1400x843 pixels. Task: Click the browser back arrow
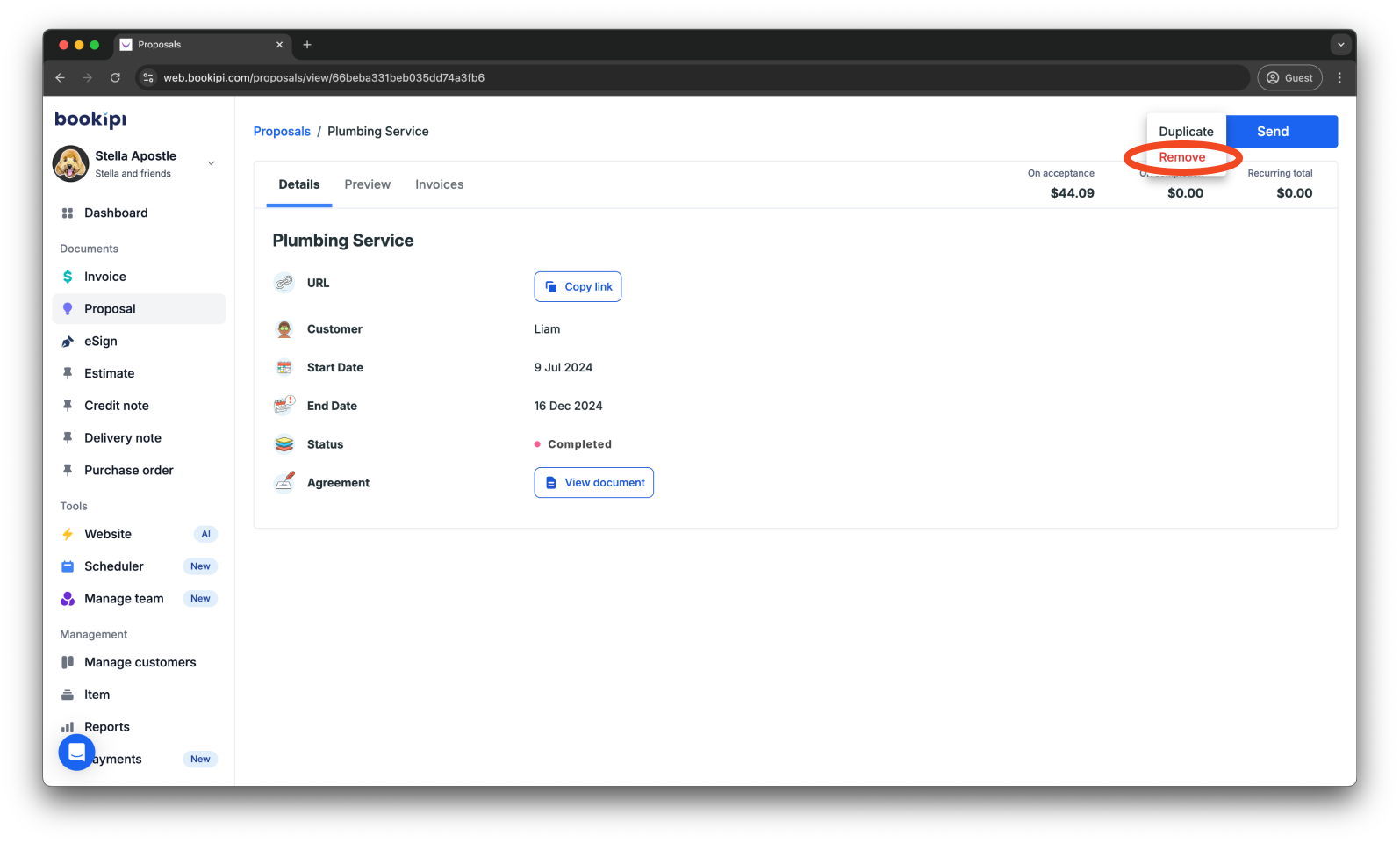(x=60, y=77)
